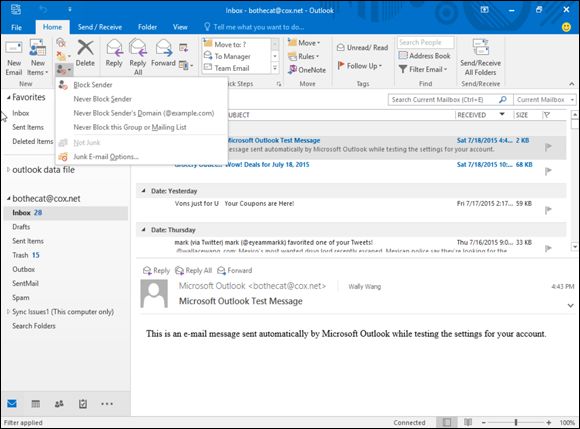Open the Calendar navigation icon
This screenshot has height=429, width=580.
point(36,403)
